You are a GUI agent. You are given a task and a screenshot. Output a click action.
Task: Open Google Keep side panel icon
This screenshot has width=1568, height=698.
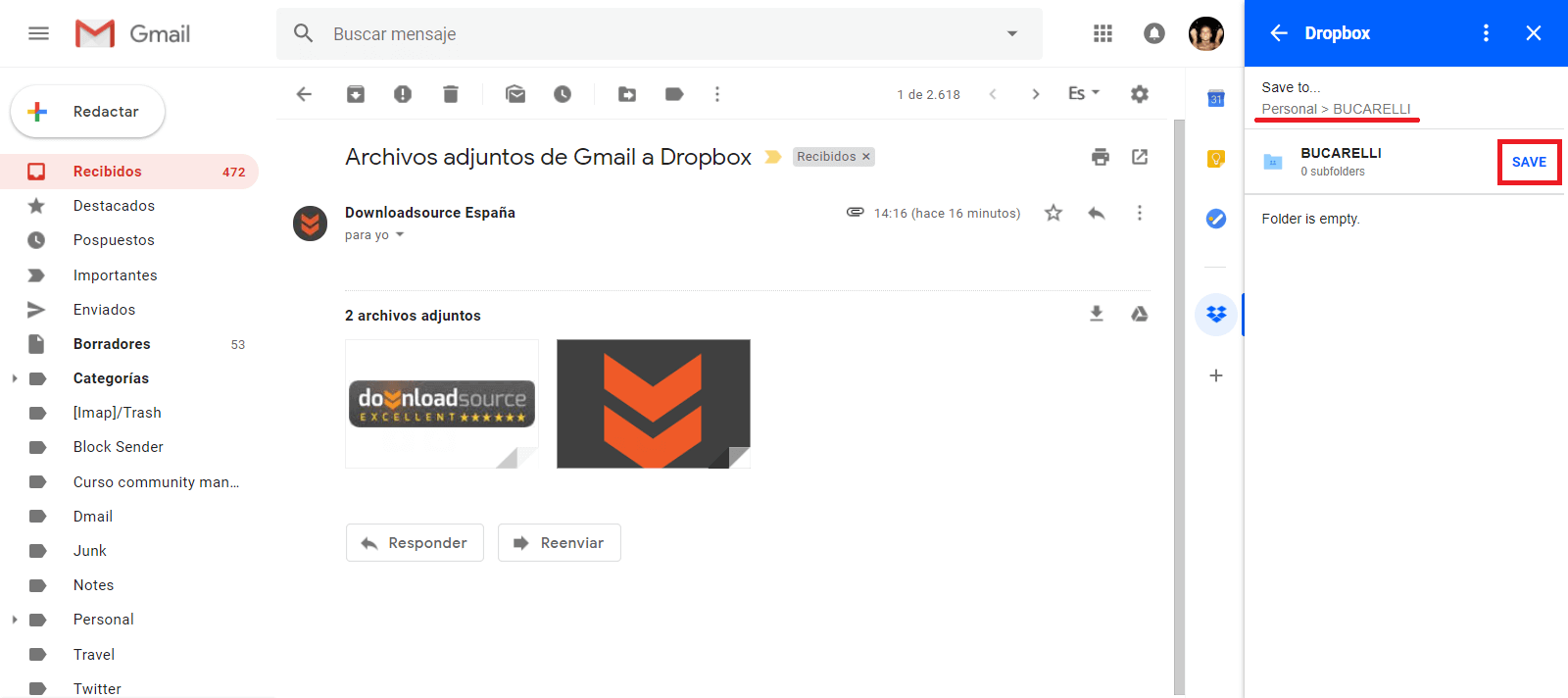click(x=1216, y=159)
